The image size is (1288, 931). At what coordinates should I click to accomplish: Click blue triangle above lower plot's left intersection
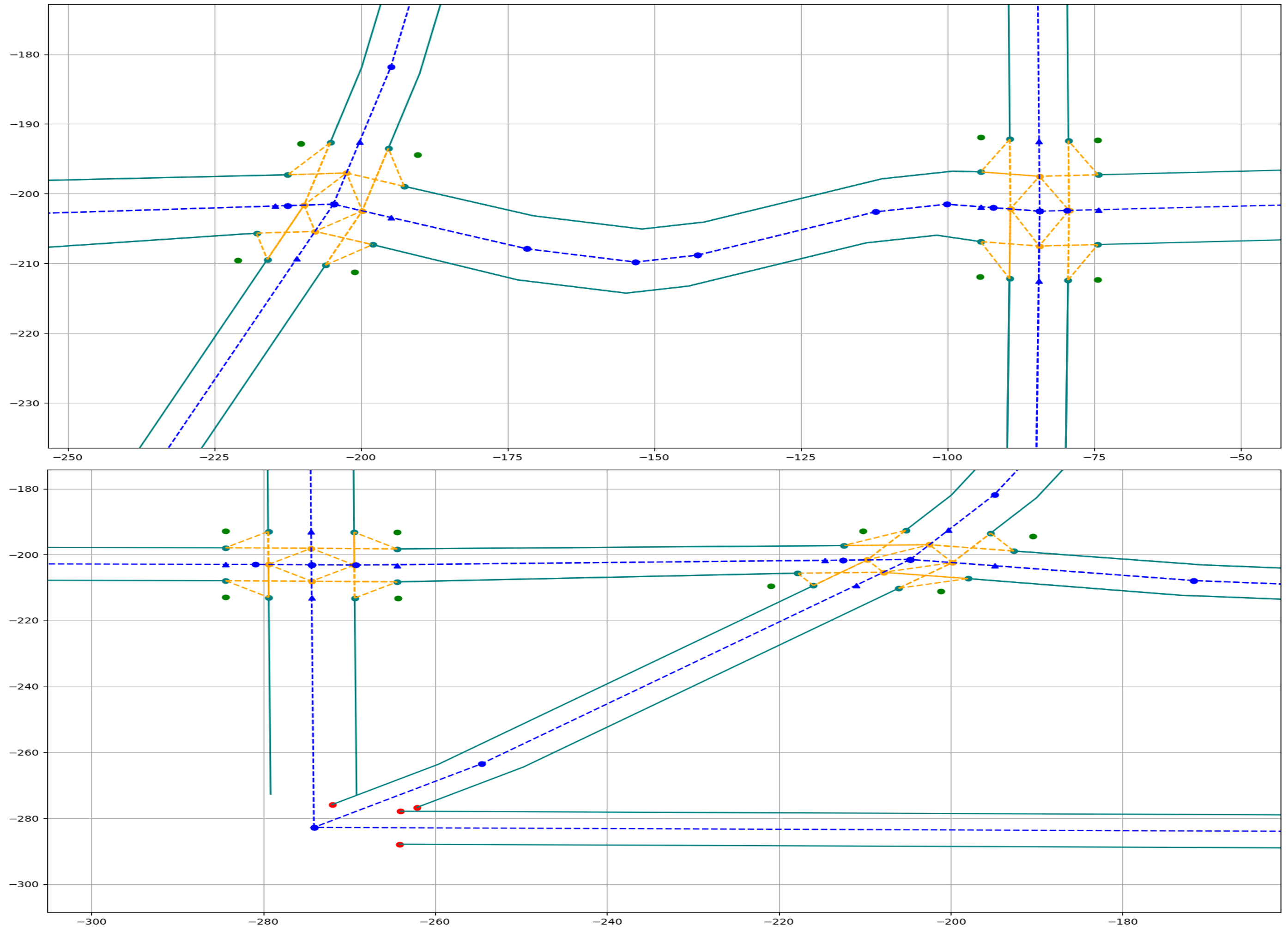(311, 532)
